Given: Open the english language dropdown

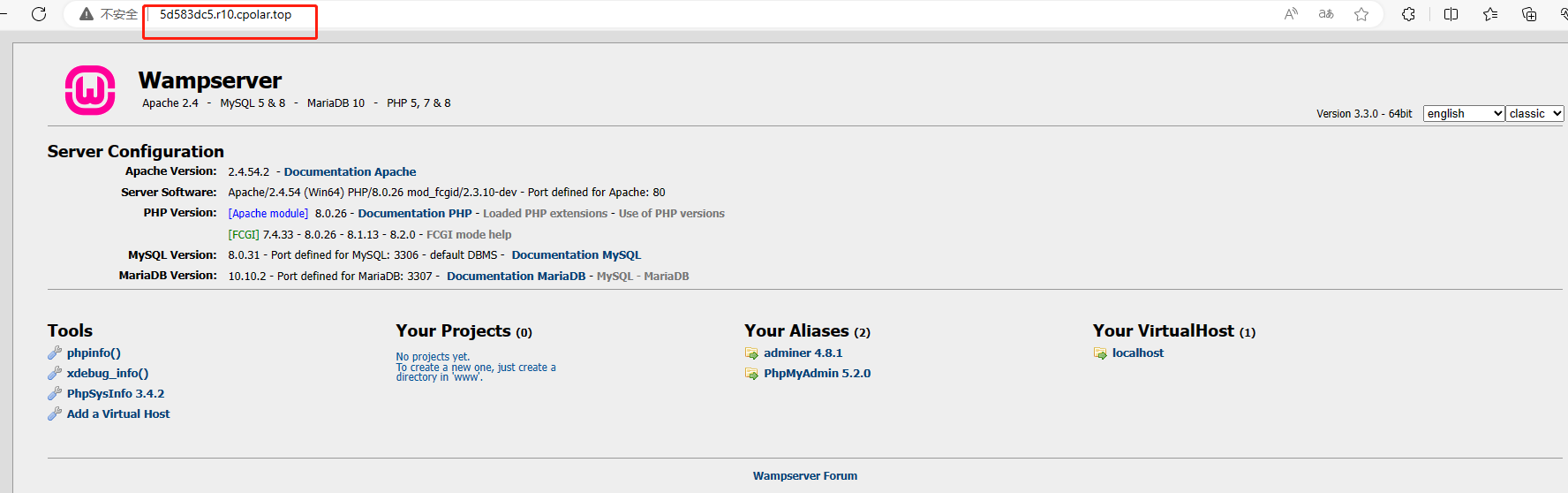Looking at the screenshot, I should [x=1464, y=113].
